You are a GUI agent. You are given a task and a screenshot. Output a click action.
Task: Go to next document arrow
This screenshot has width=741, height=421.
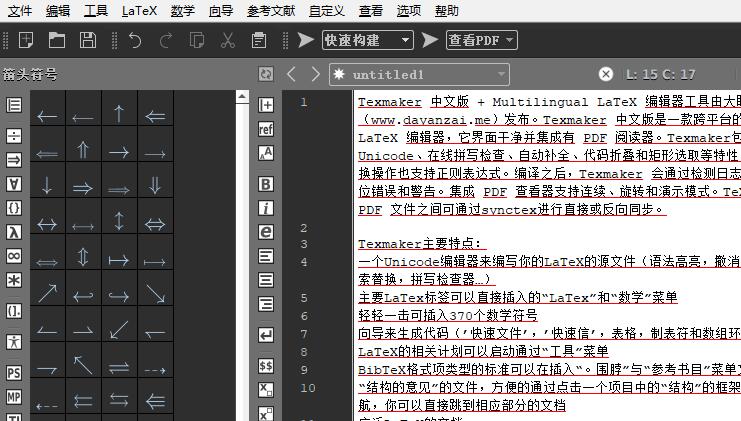coord(315,74)
